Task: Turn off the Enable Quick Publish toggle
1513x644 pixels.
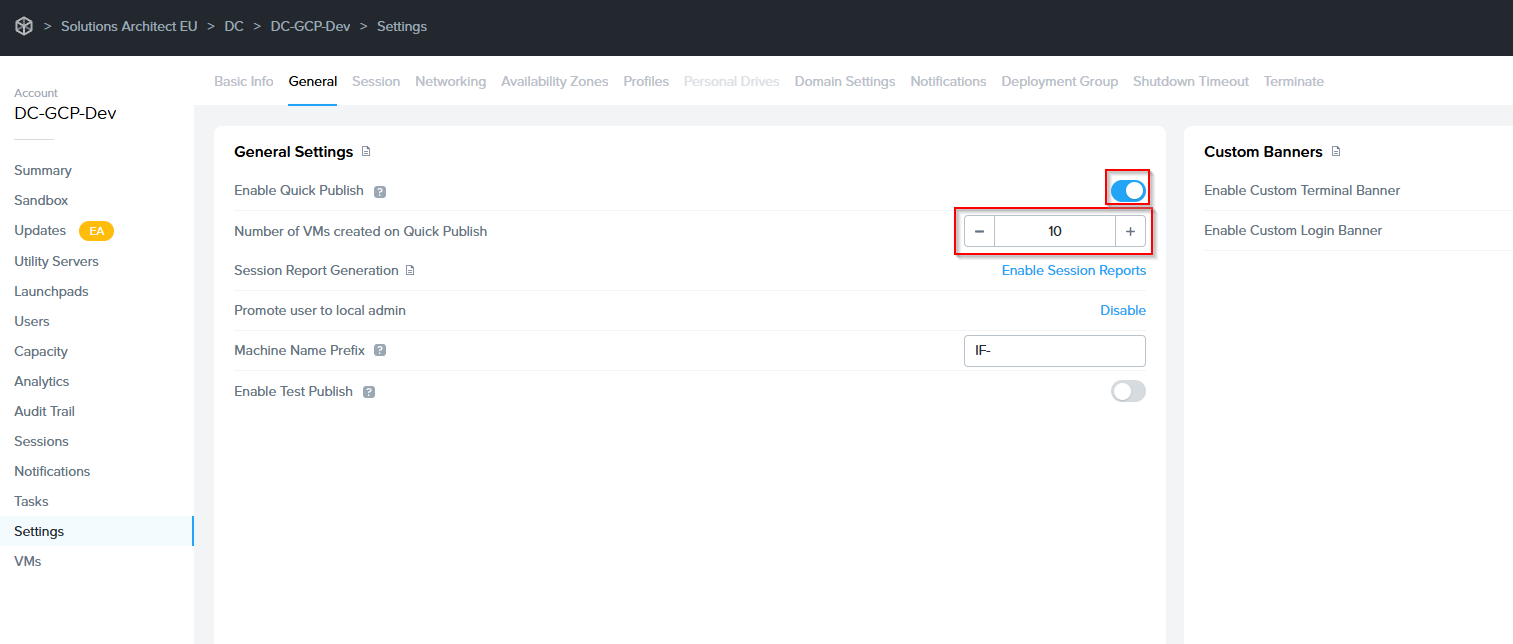Action: pyautogui.click(x=1128, y=190)
